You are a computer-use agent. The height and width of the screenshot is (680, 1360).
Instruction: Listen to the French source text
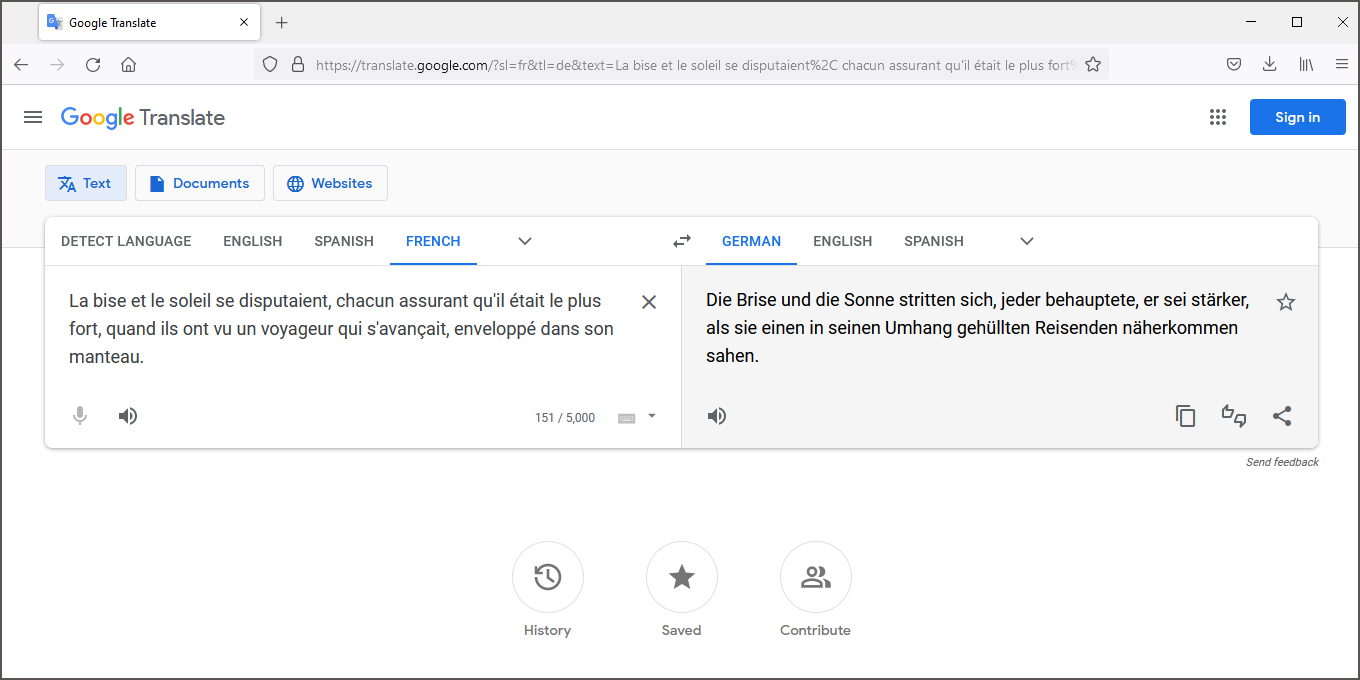(128, 416)
